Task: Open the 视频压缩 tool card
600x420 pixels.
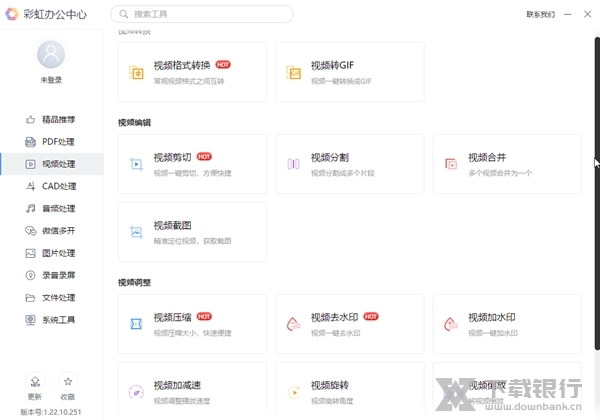Action: click(192, 324)
